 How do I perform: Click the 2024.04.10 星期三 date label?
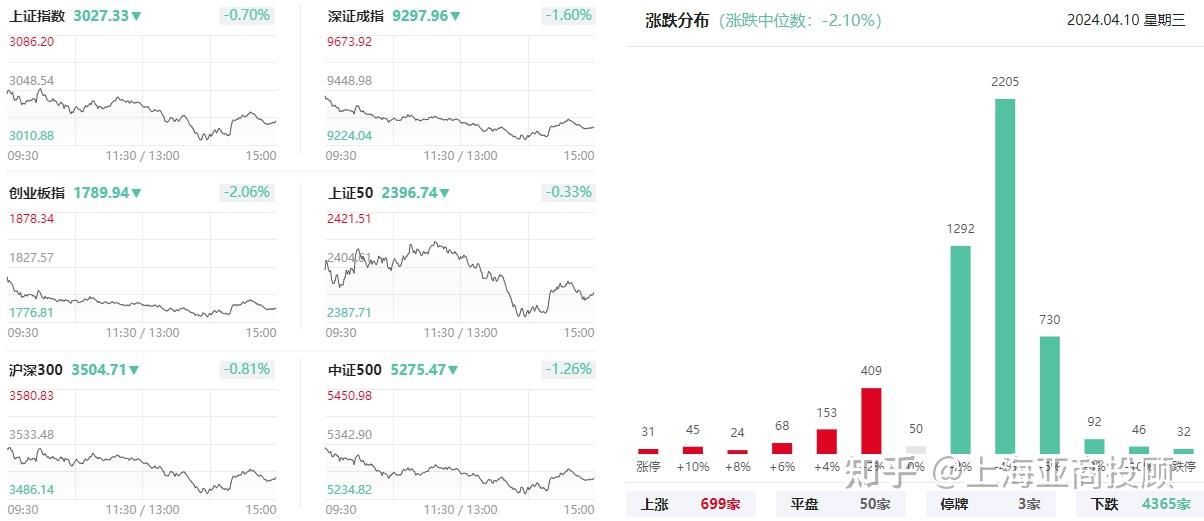1125,20
